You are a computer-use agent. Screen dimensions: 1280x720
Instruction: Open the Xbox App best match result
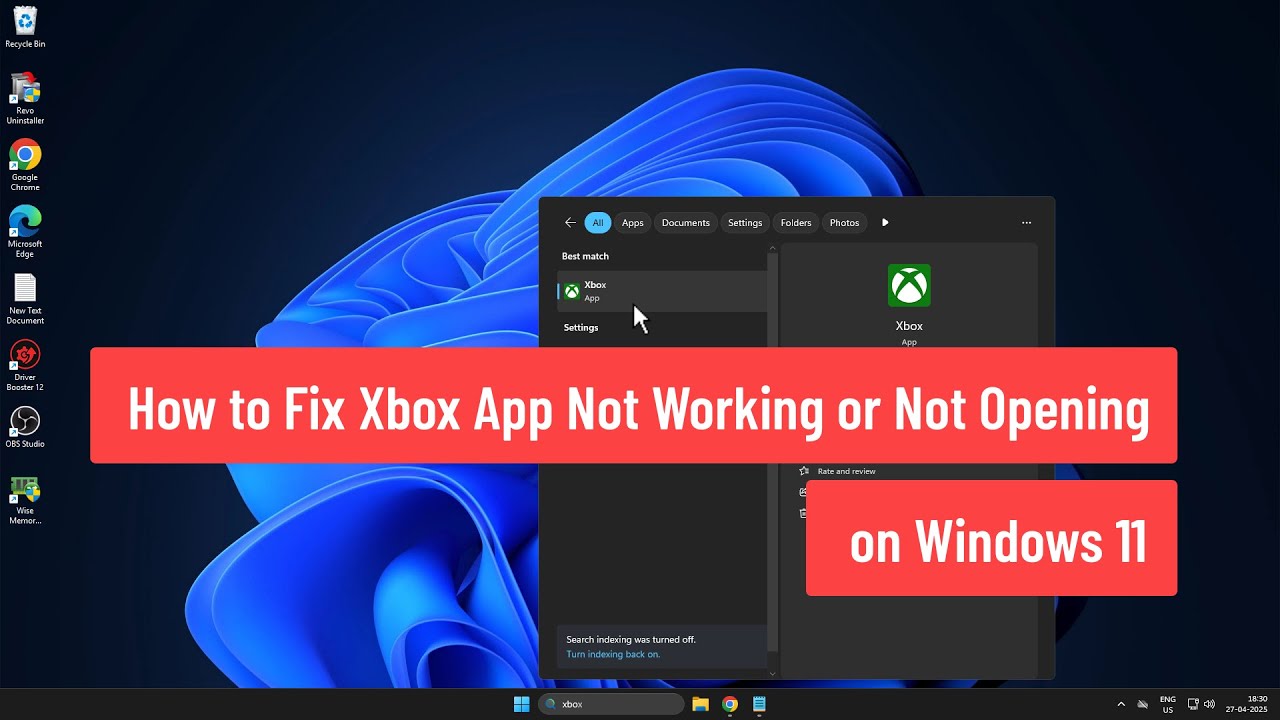pos(662,291)
